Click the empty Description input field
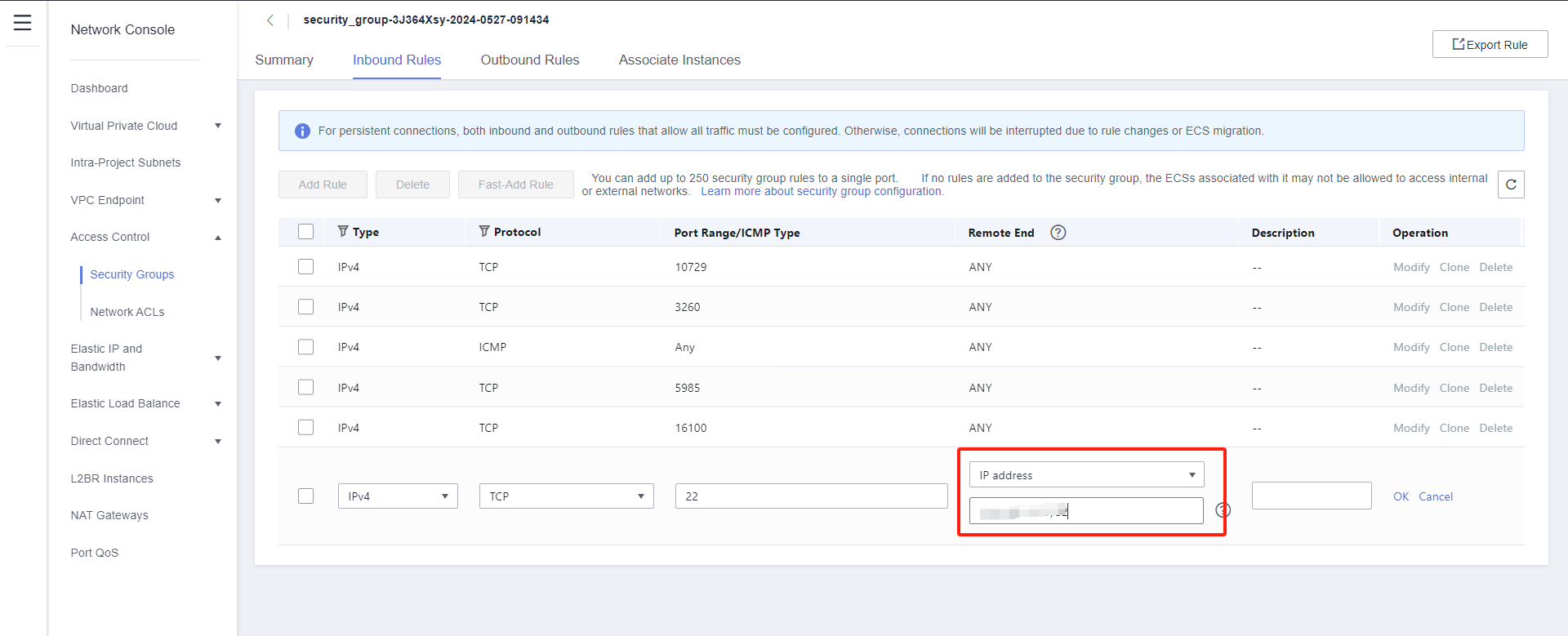The height and width of the screenshot is (636, 1568). (1312, 496)
